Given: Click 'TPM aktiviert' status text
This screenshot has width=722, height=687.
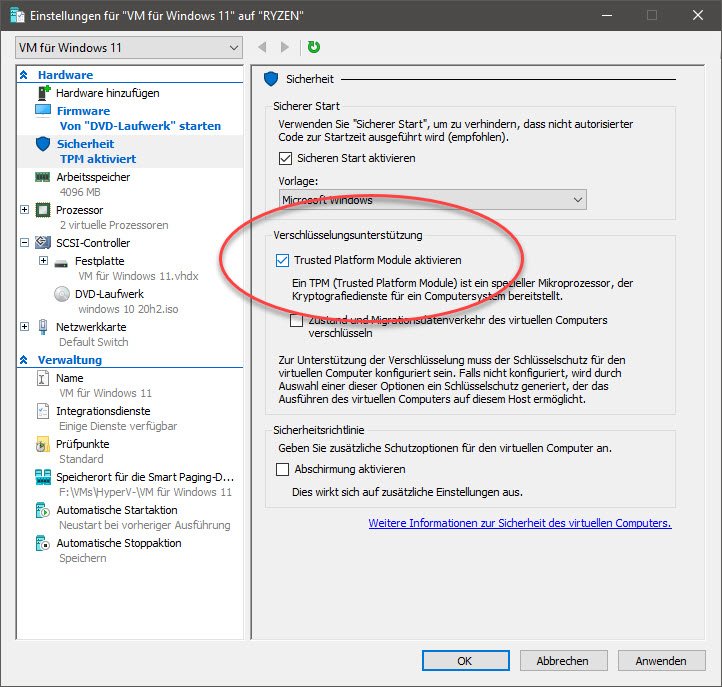Looking at the screenshot, I should (x=98, y=159).
